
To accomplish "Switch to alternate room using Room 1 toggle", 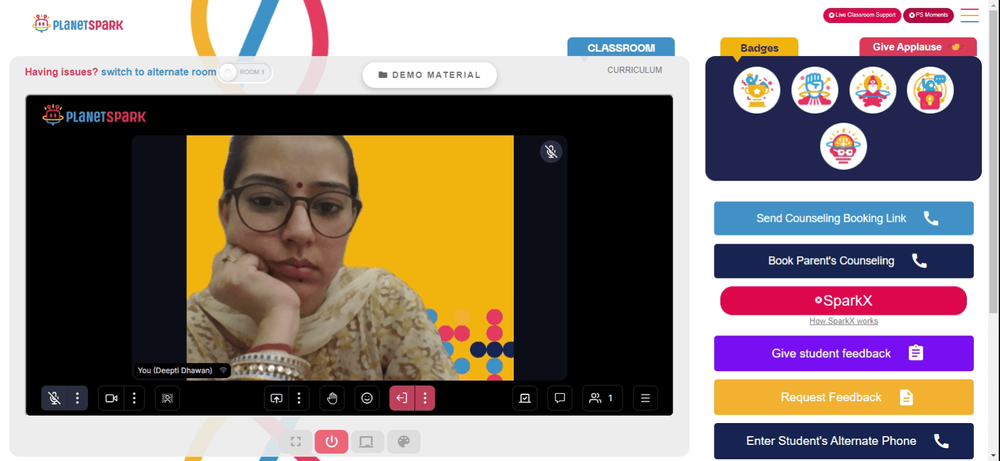I will [245, 72].
